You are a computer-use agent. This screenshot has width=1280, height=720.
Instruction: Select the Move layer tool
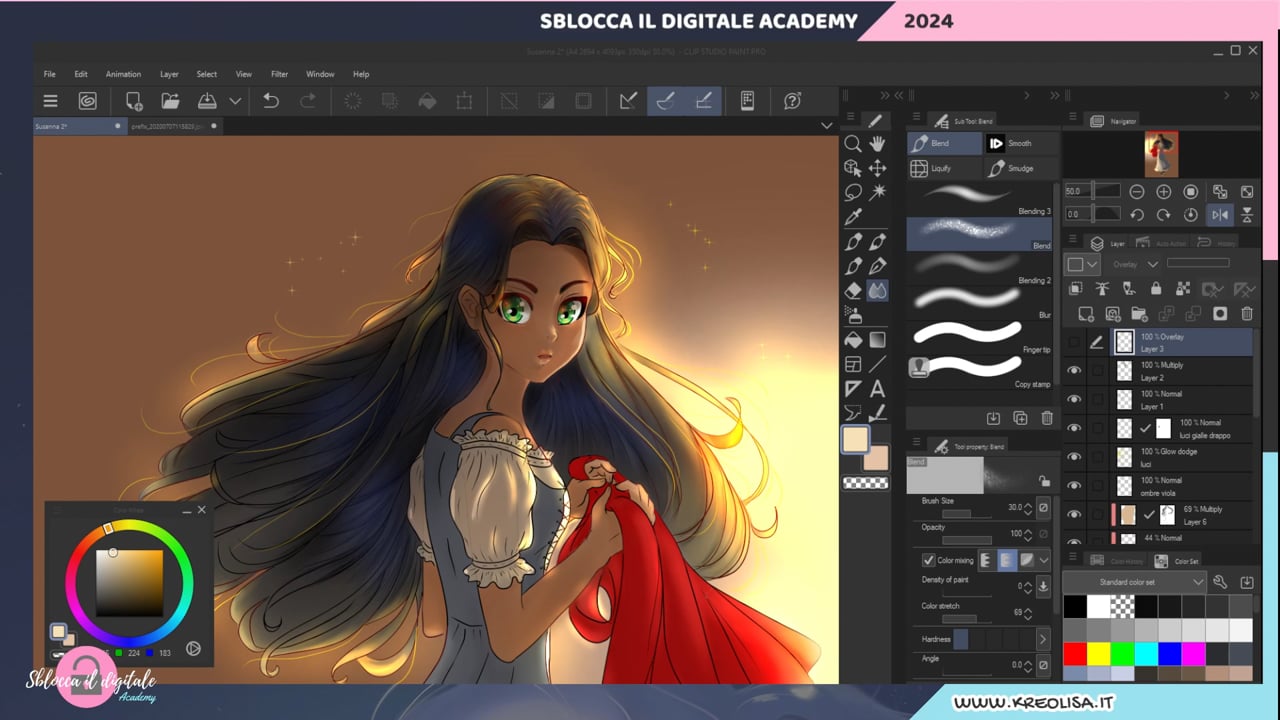click(877, 168)
